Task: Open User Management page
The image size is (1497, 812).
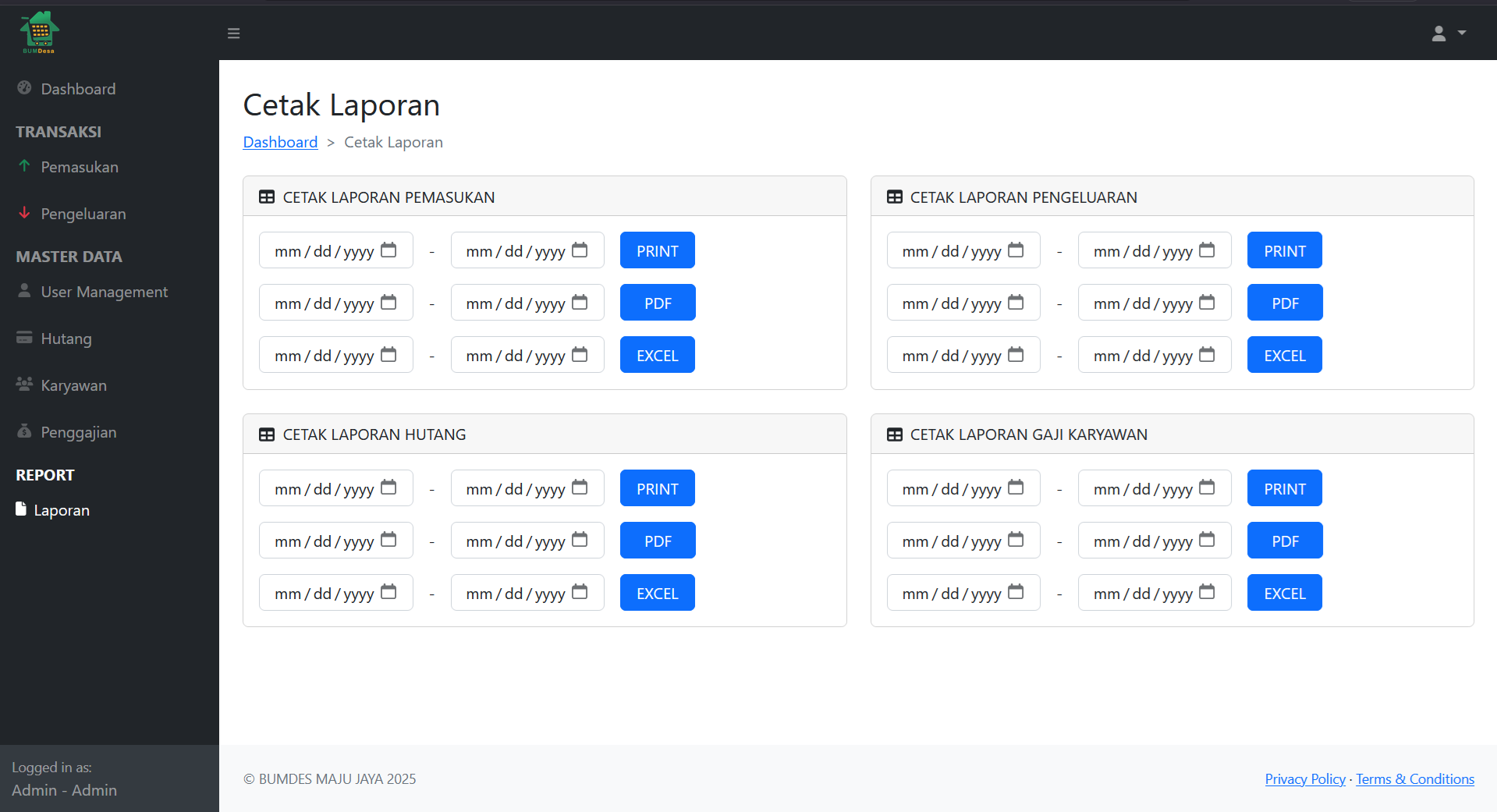Action: click(92, 292)
